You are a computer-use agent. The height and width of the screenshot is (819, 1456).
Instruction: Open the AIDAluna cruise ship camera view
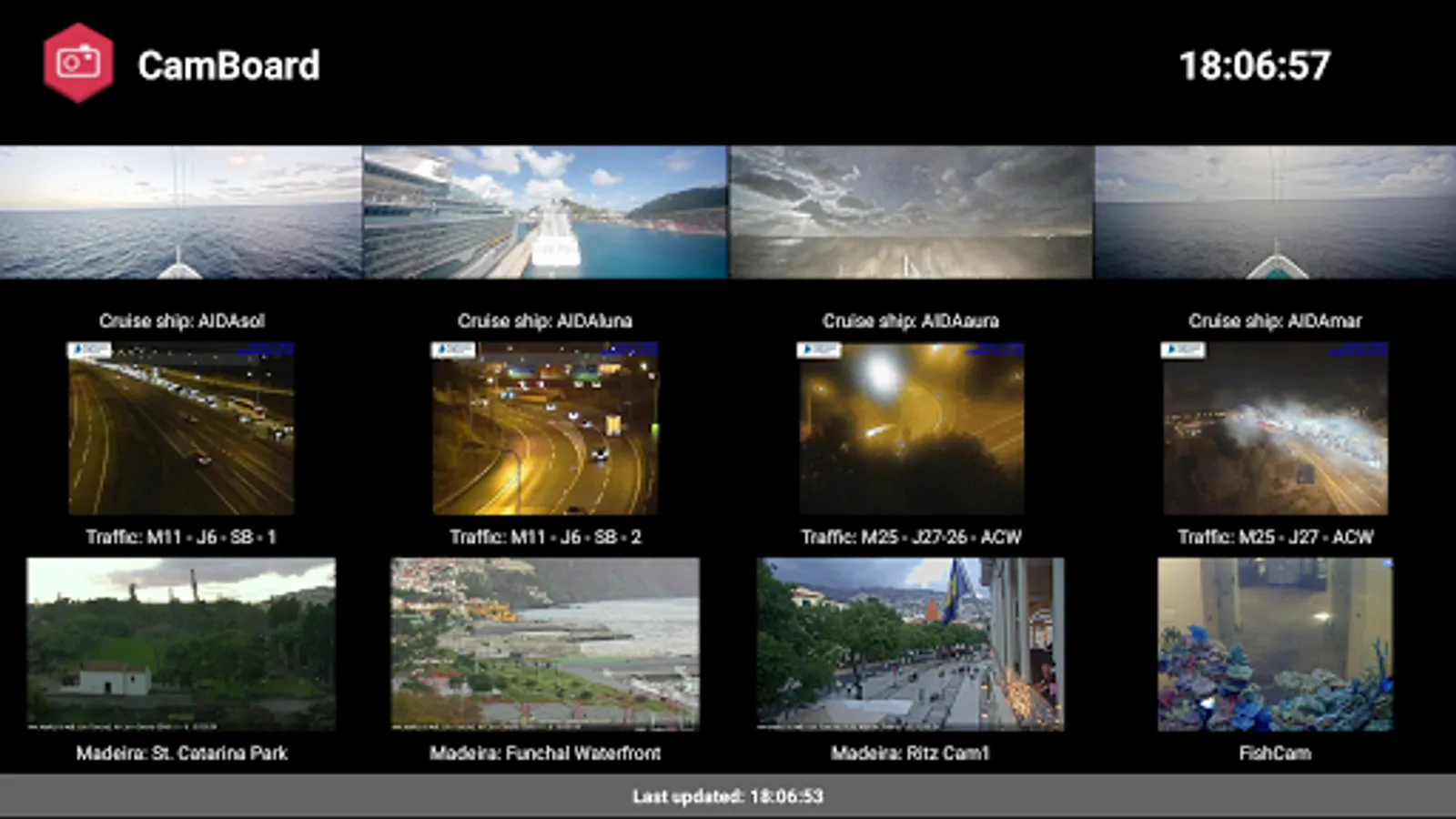pos(545,212)
